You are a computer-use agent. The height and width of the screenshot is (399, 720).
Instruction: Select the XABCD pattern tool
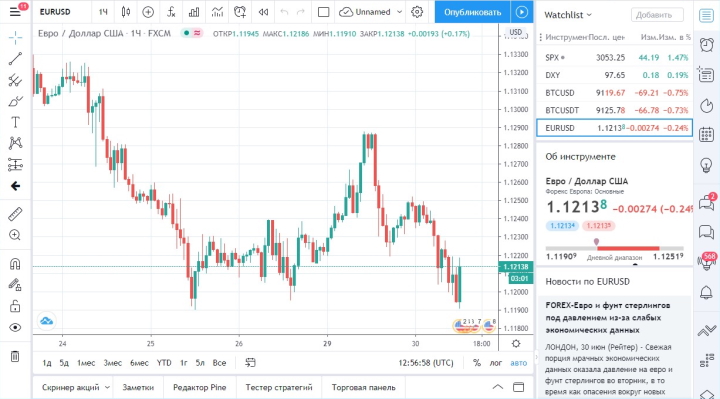pyautogui.click(x=15, y=143)
